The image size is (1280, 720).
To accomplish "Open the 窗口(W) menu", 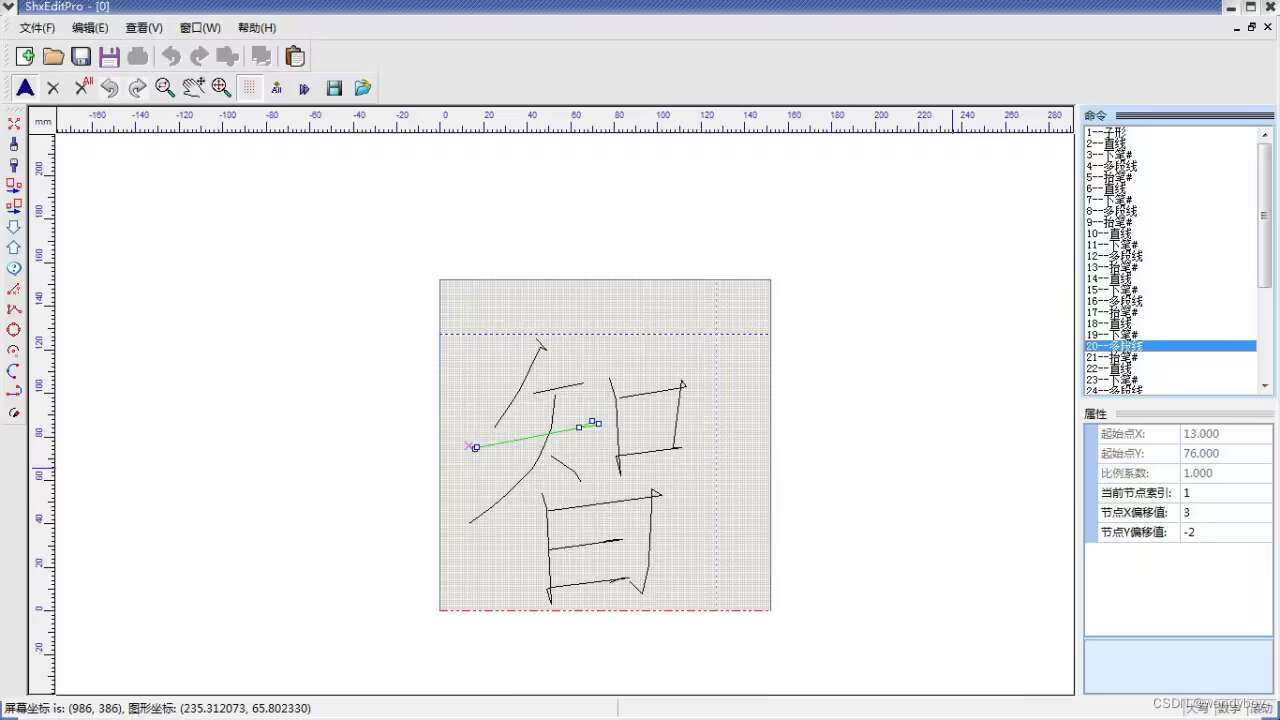I will point(199,27).
